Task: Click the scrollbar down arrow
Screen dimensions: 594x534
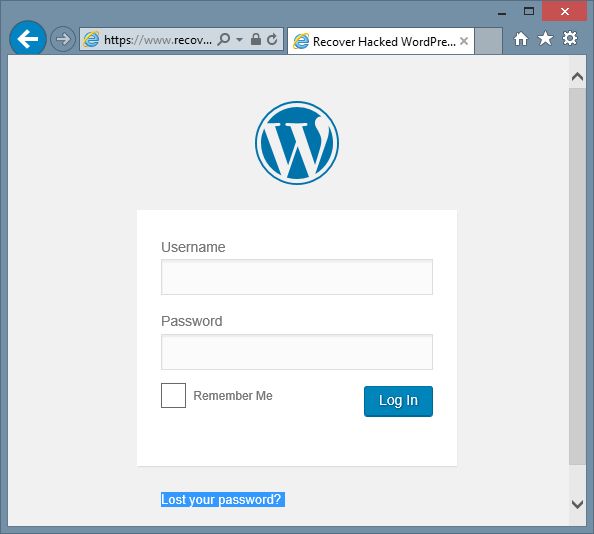Action: 577,504
